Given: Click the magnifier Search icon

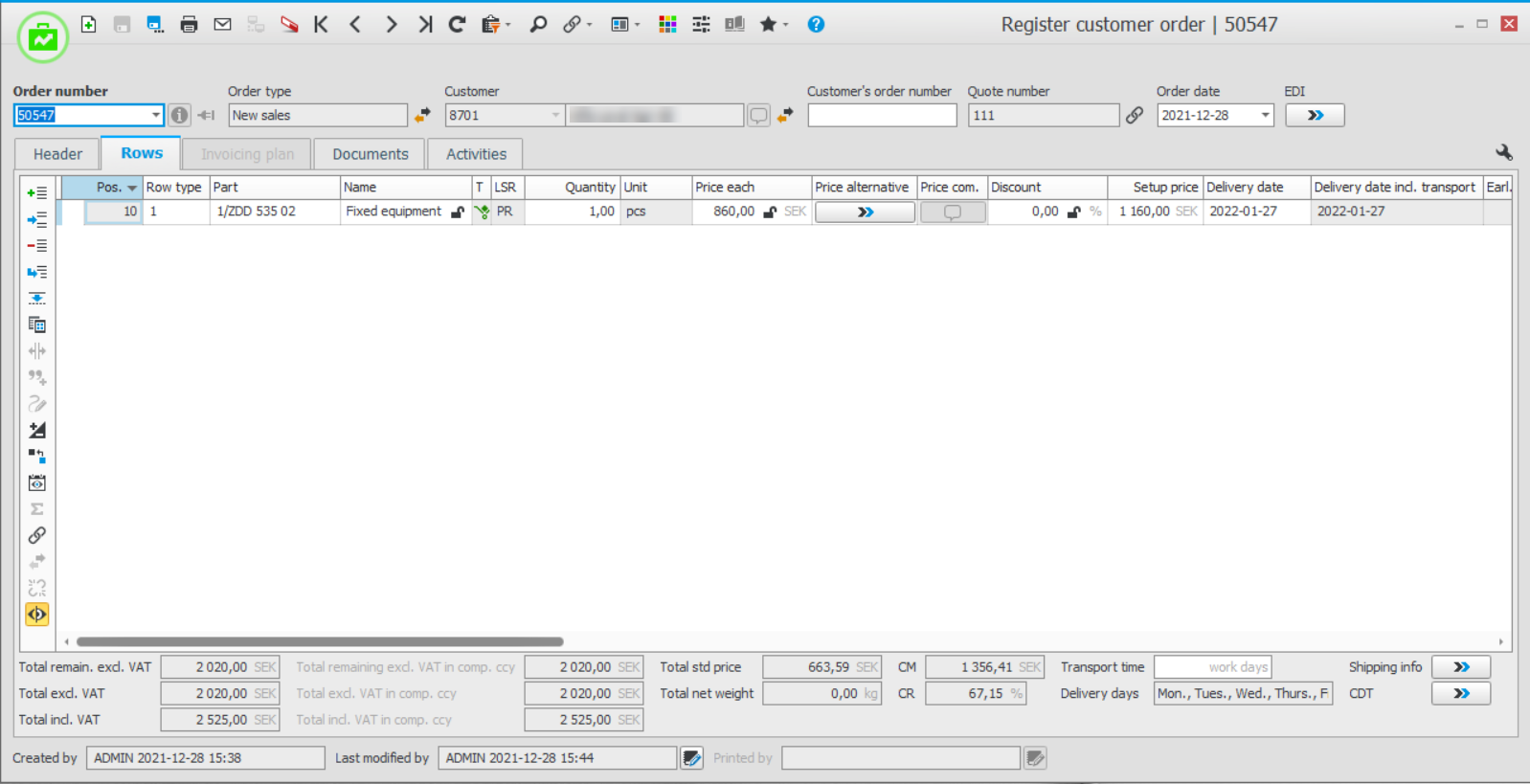Looking at the screenshot, I should coord(538,25).
